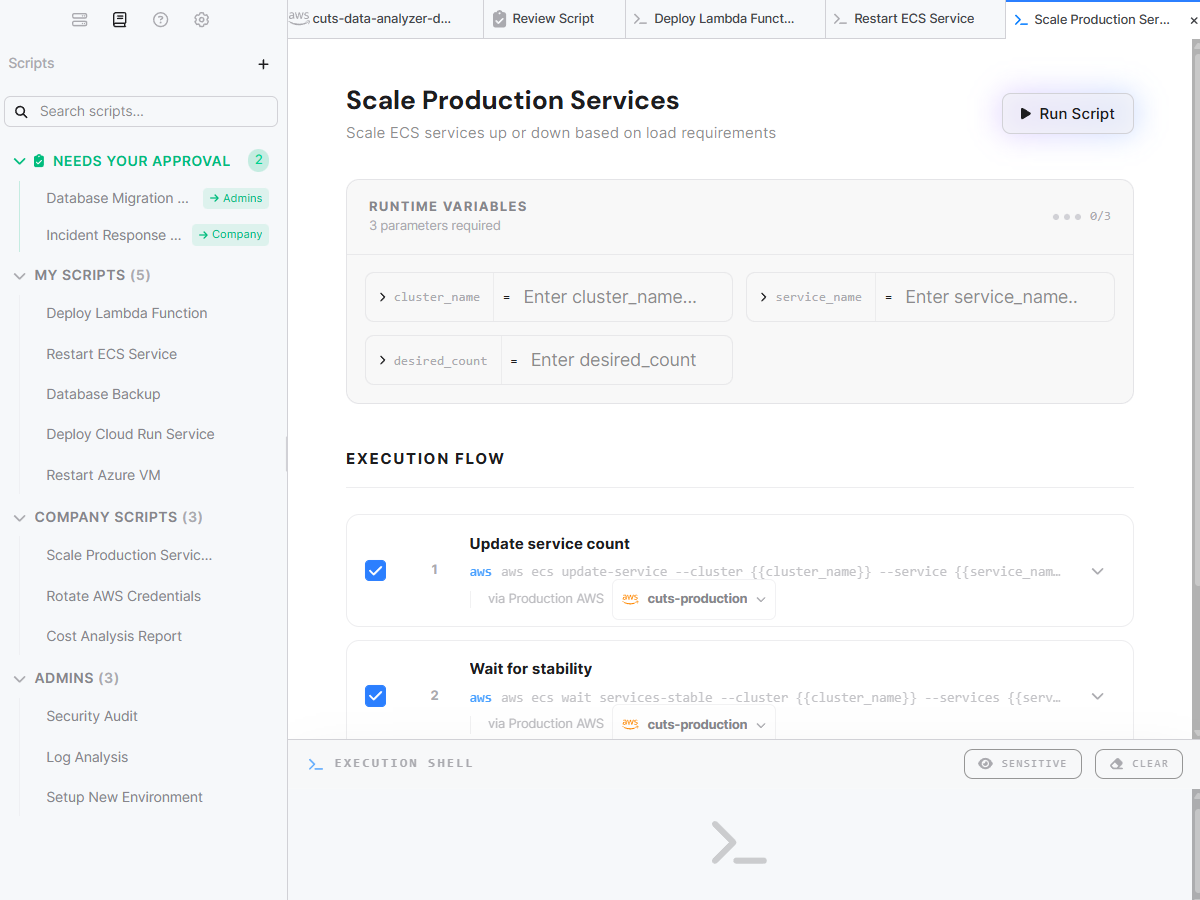The width and height of the screenshot is (1200, 900).
Task: Open cuts-production dropdown in step 1
Action: point(694,599)
